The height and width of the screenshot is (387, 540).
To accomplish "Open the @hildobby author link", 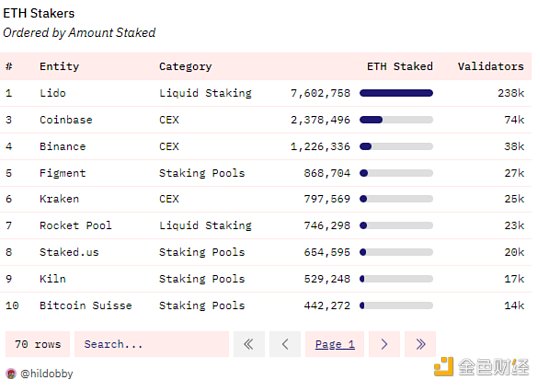I will (x=46, y=374).
